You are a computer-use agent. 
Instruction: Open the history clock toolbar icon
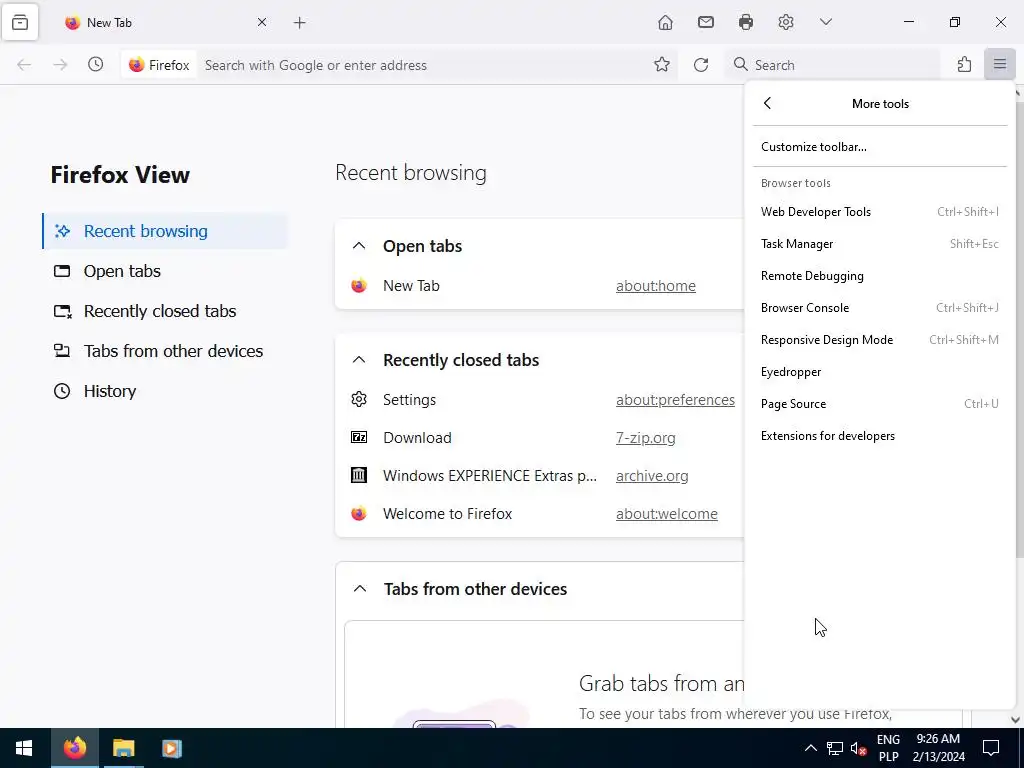click(96, 65)
